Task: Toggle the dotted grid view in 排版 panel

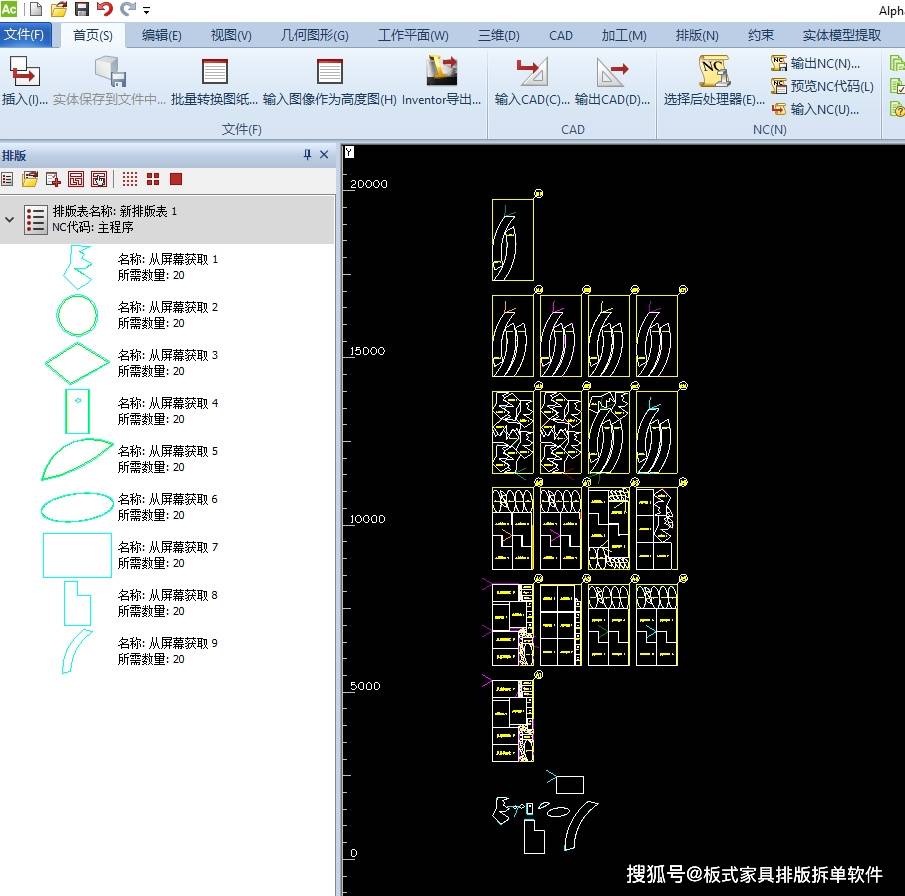Action: (130, 179)
